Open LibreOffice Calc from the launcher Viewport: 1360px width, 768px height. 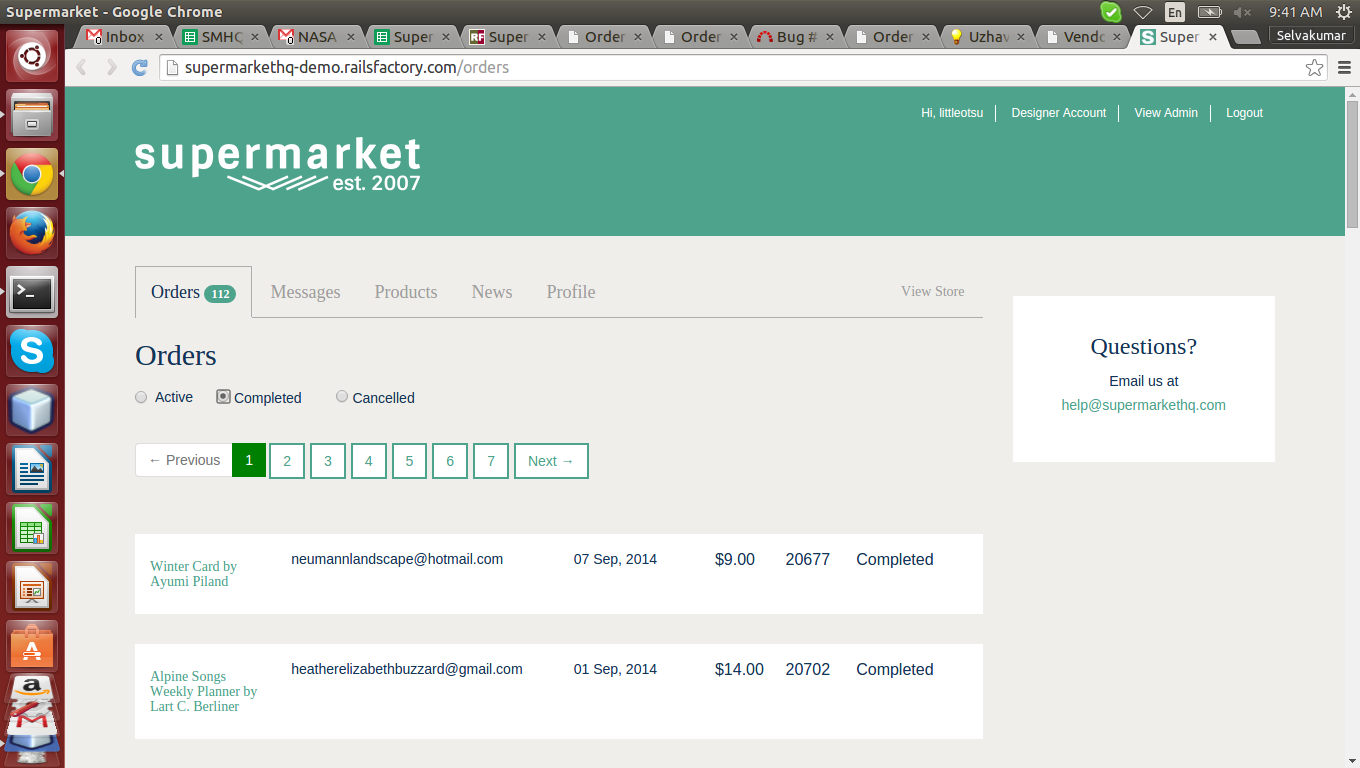pyautogui.click(x=32, y=528)
